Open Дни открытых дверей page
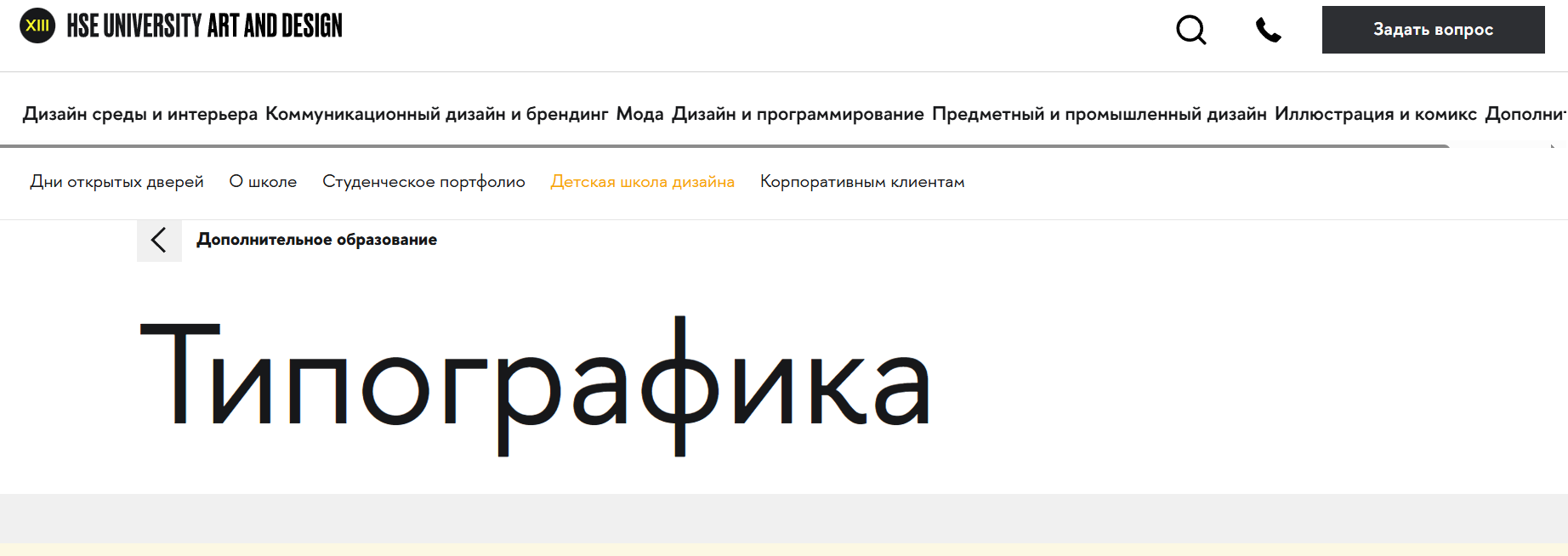Image resolution: width=1568 pixels, height=556 pixels. [116, 182]
